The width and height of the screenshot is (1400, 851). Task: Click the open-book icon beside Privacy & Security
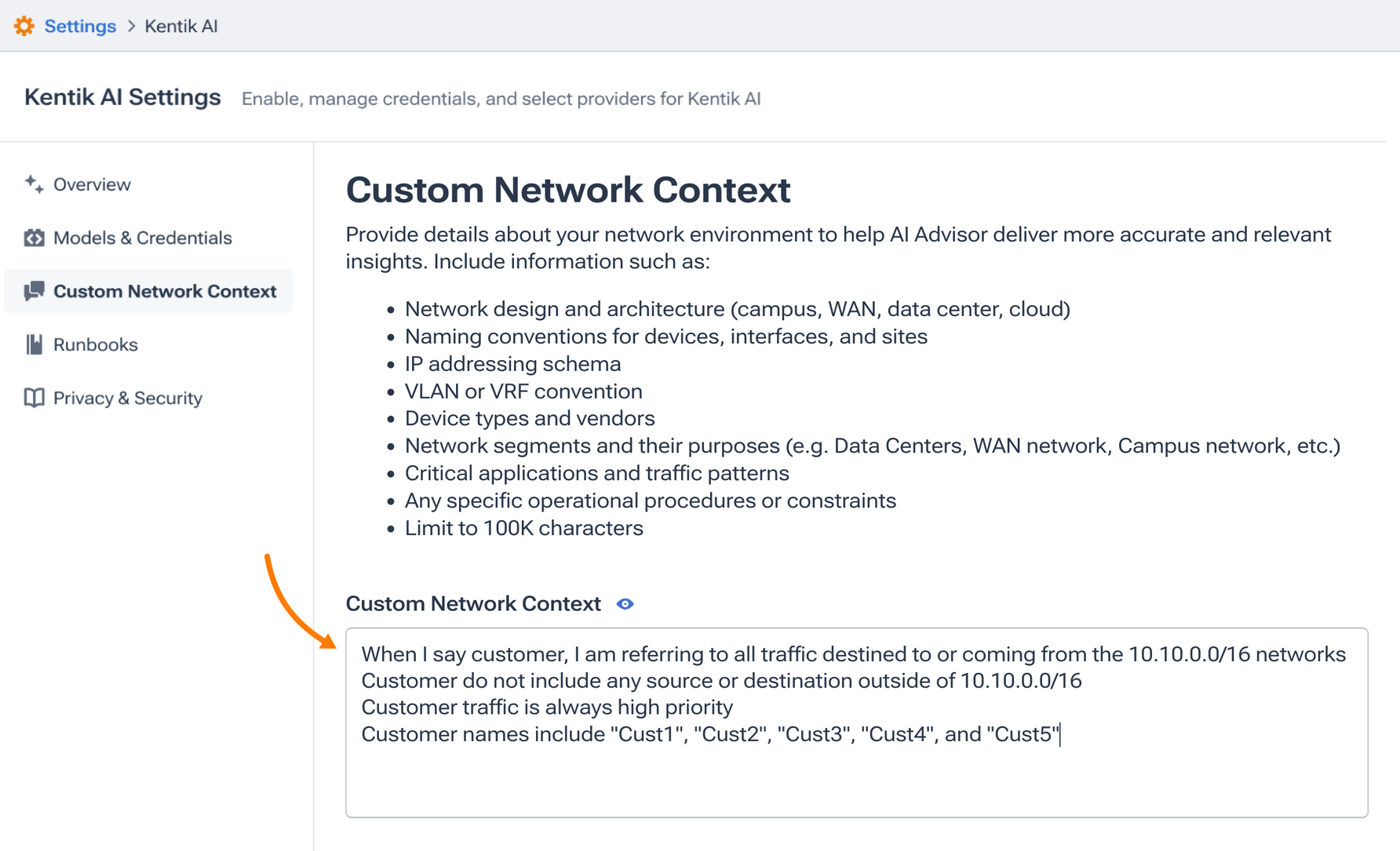click(34, 398)
